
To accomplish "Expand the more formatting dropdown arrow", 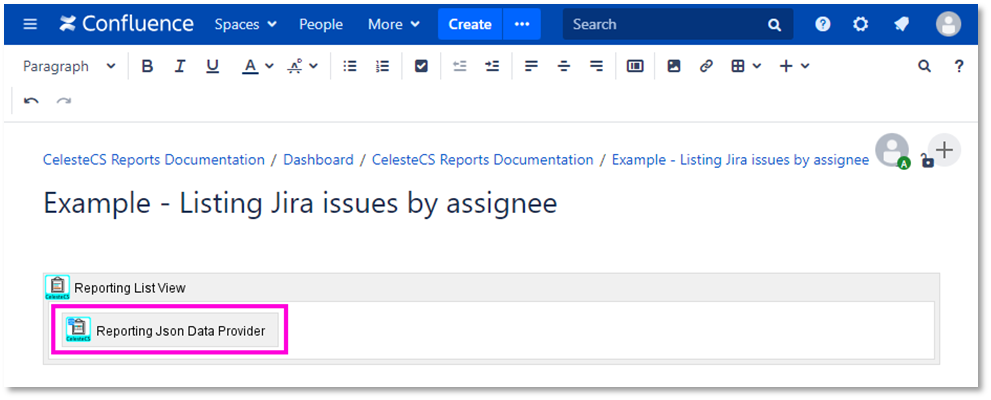I will pos(313,66).
